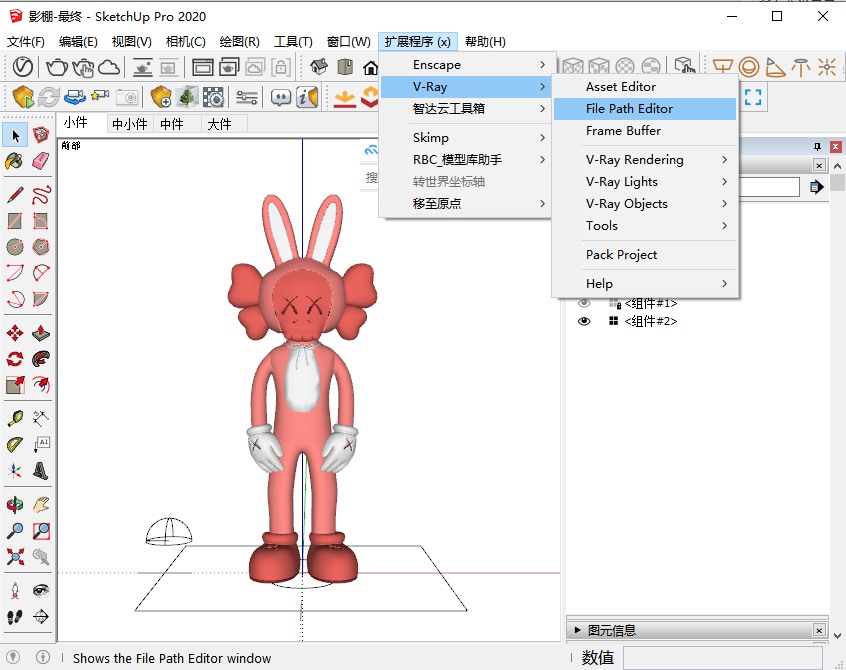Image resolution: width=846 pixels, height=670 pixels.
Task: Start V-Ray Interactive Render
Action: pos(83,67)
